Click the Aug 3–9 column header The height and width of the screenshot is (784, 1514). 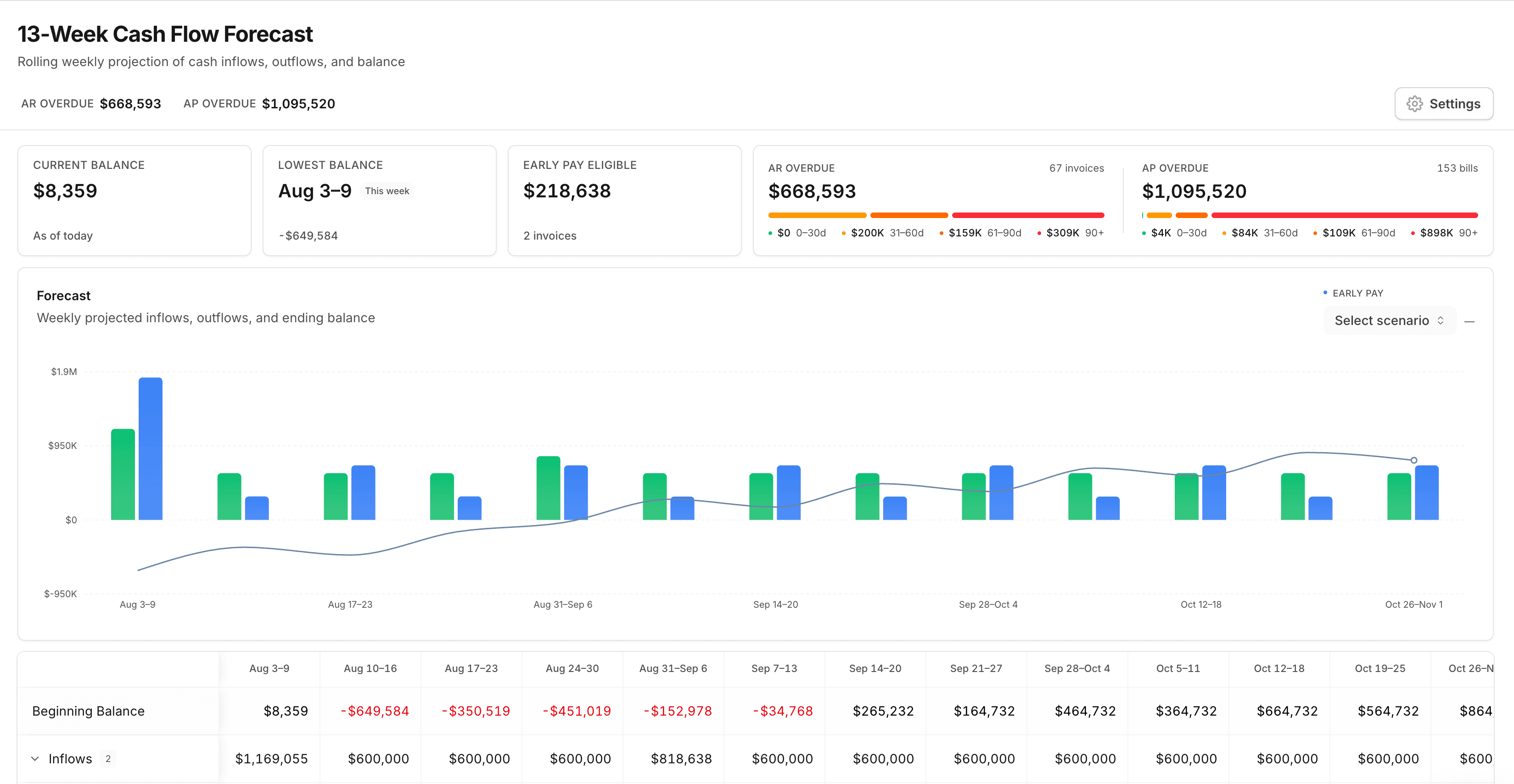269,668
